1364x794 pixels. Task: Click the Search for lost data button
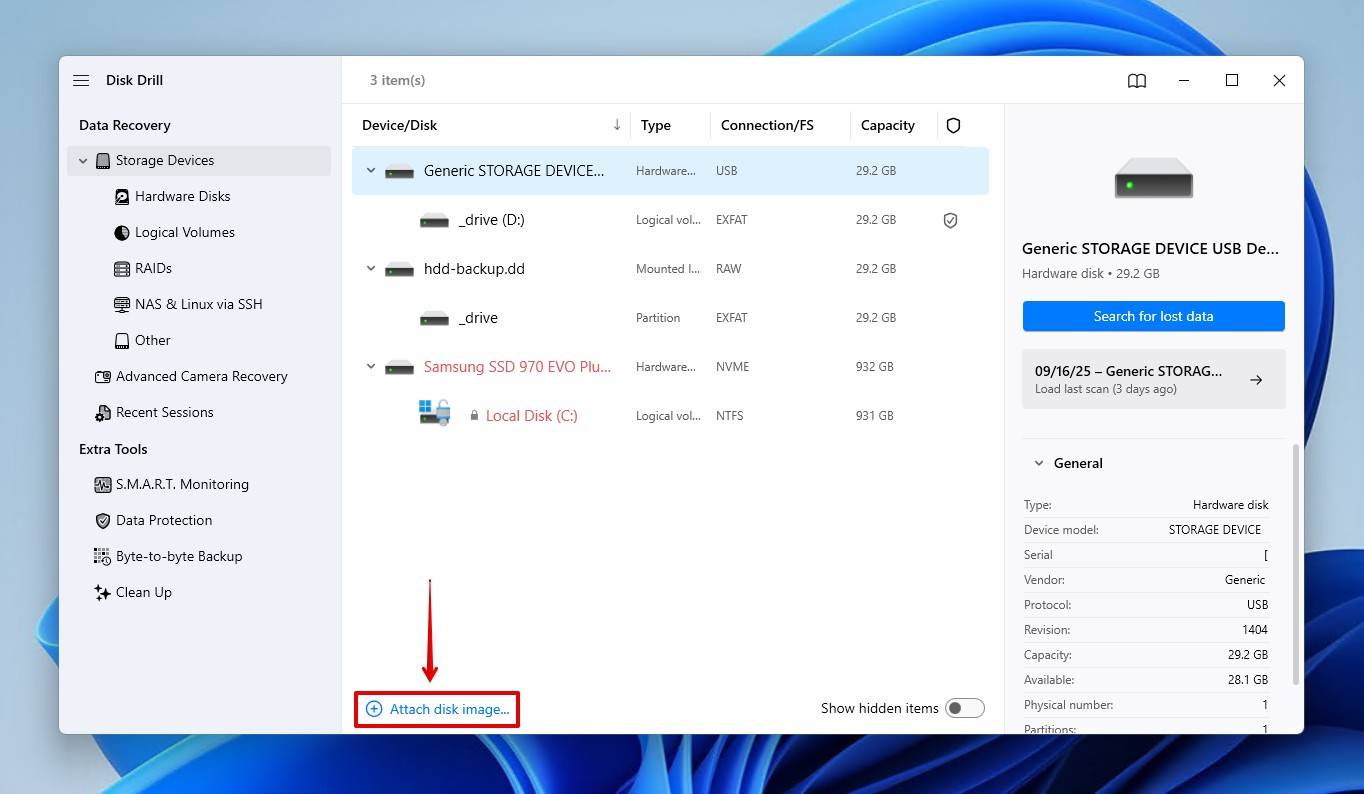[1152, 315]
